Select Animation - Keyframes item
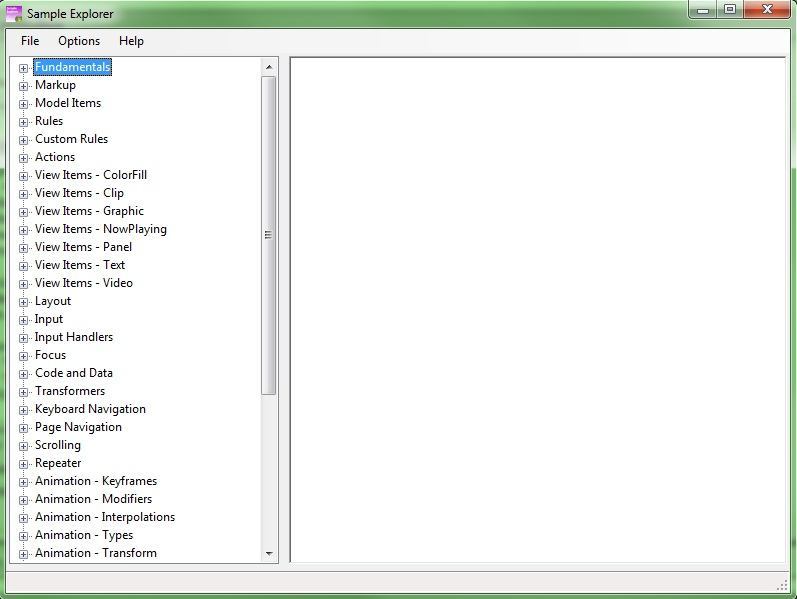Screen dimensions: 797x599 tap(96, 481)
